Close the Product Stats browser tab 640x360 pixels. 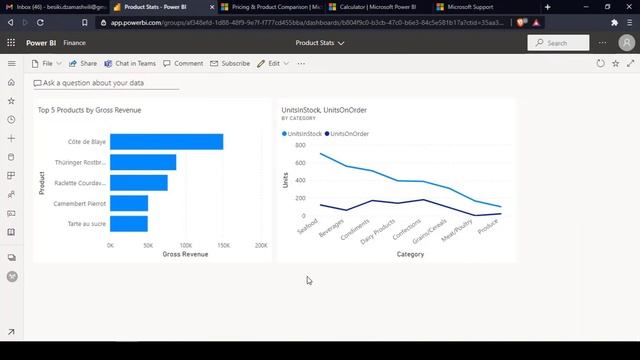(x=212, y=7)
